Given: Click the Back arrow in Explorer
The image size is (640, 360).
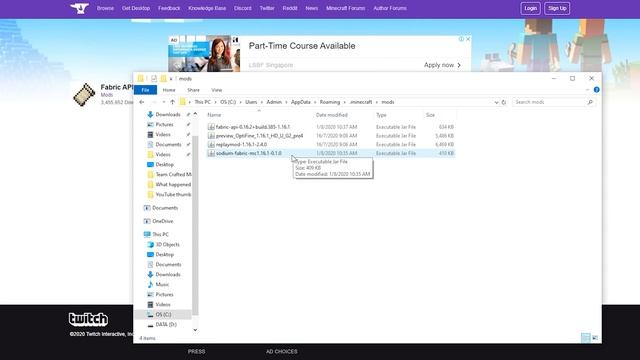Looking at the screenshot, I should pos(142,102).
